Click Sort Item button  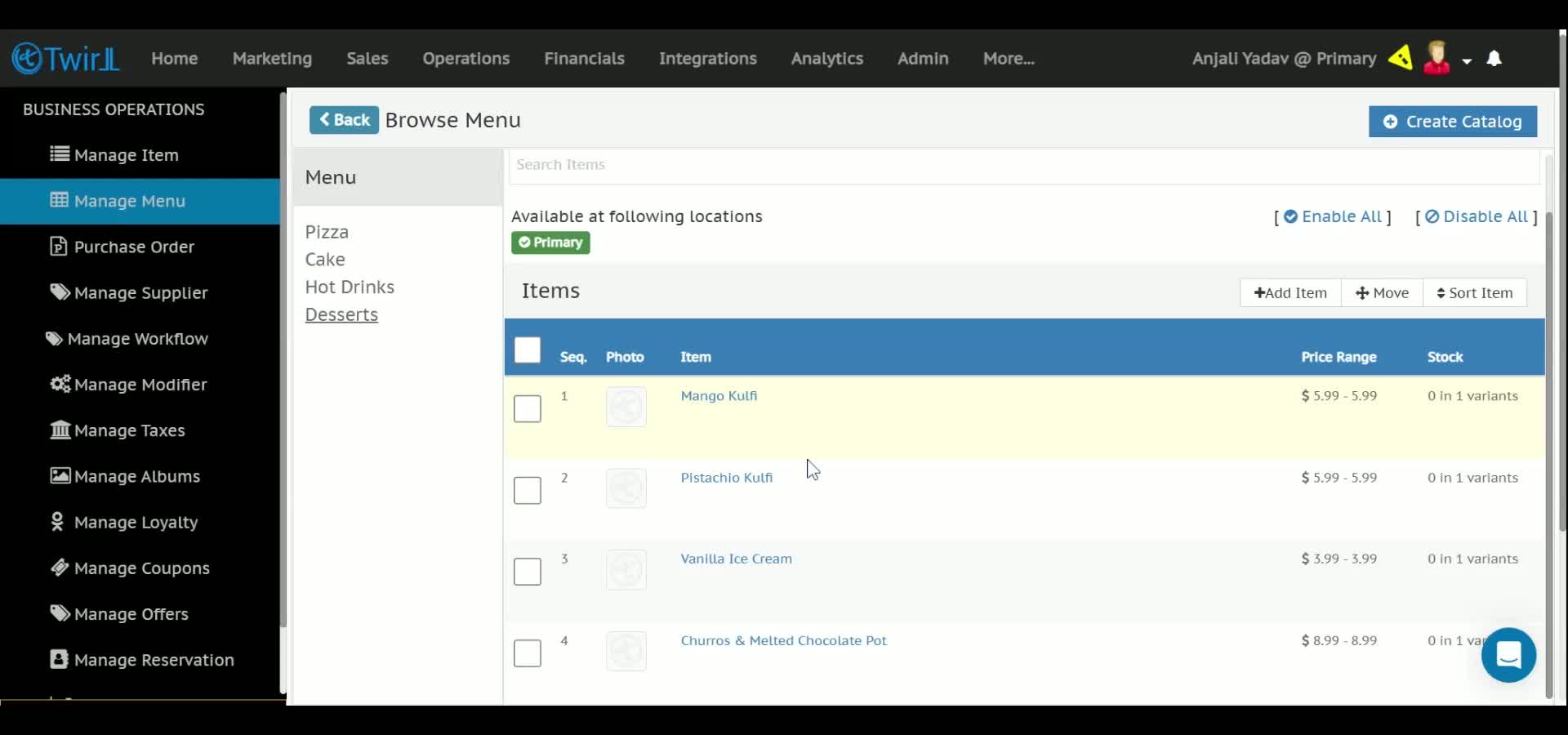coord(1475,293)
